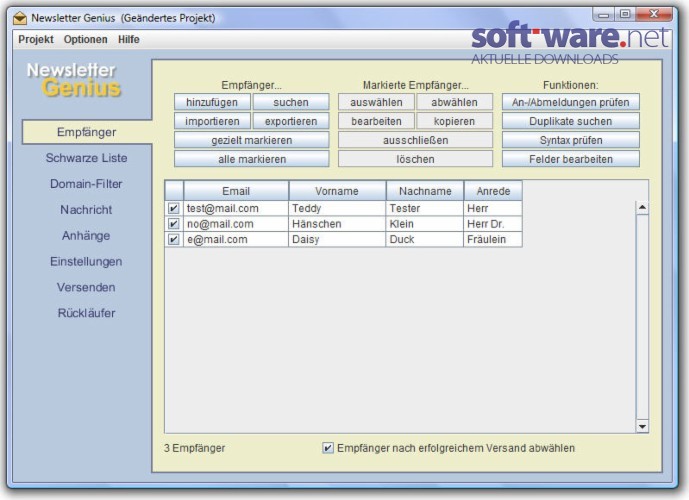Click the gezielt markieren button
This screenshot has width=689, height=500.
[x=251, y=140]
